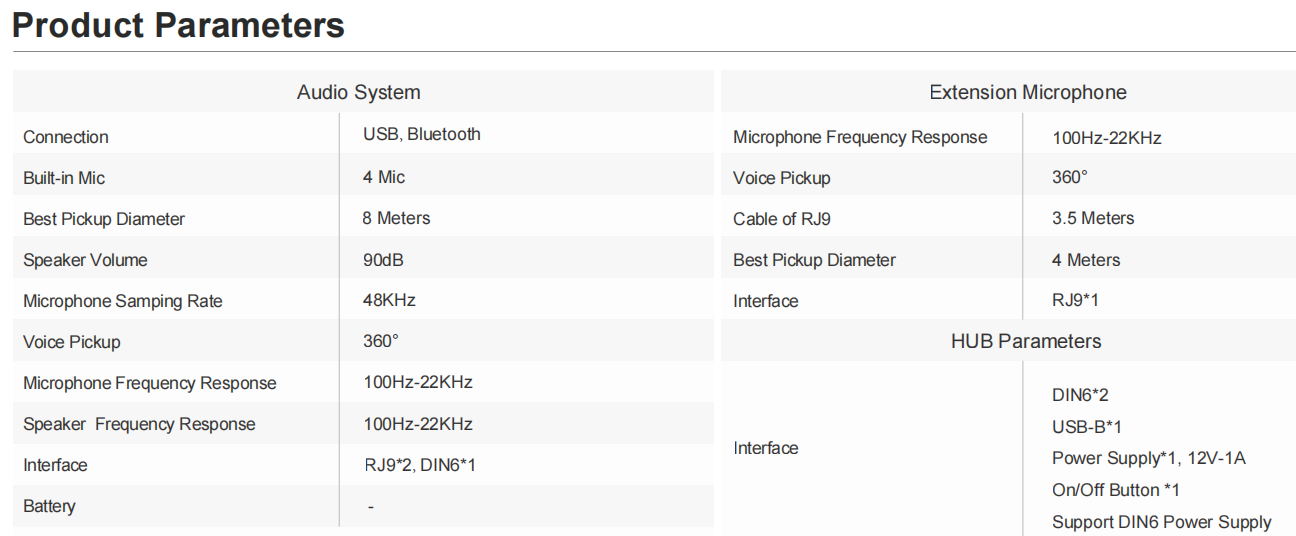This screenshot has height=536, width=1296.
Task: Click the Built-in Mic row label
Action: coord(64,178)
